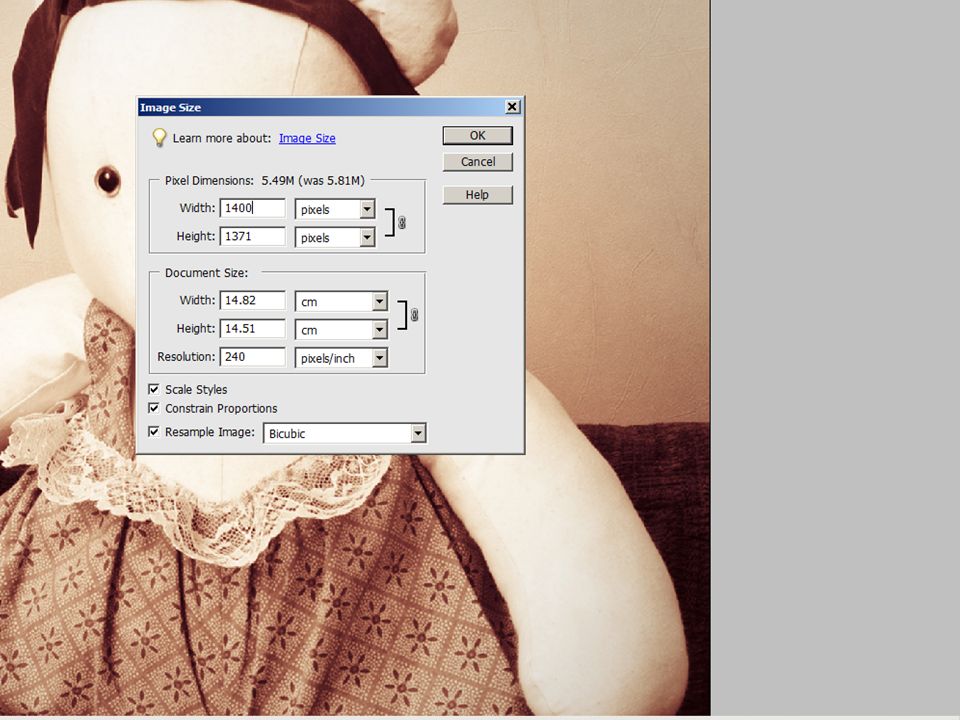960x720 pixels.
Task: Toggle the Scale Styles checkbox
Action: click(x=154, y=389)
